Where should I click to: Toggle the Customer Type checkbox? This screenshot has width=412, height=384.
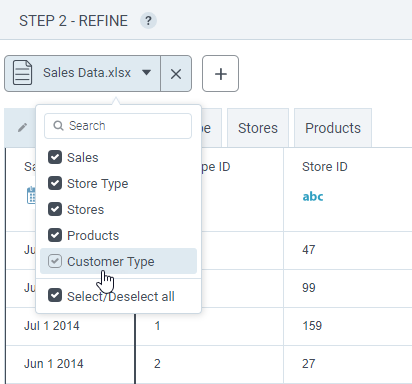(x=55, y=261)
